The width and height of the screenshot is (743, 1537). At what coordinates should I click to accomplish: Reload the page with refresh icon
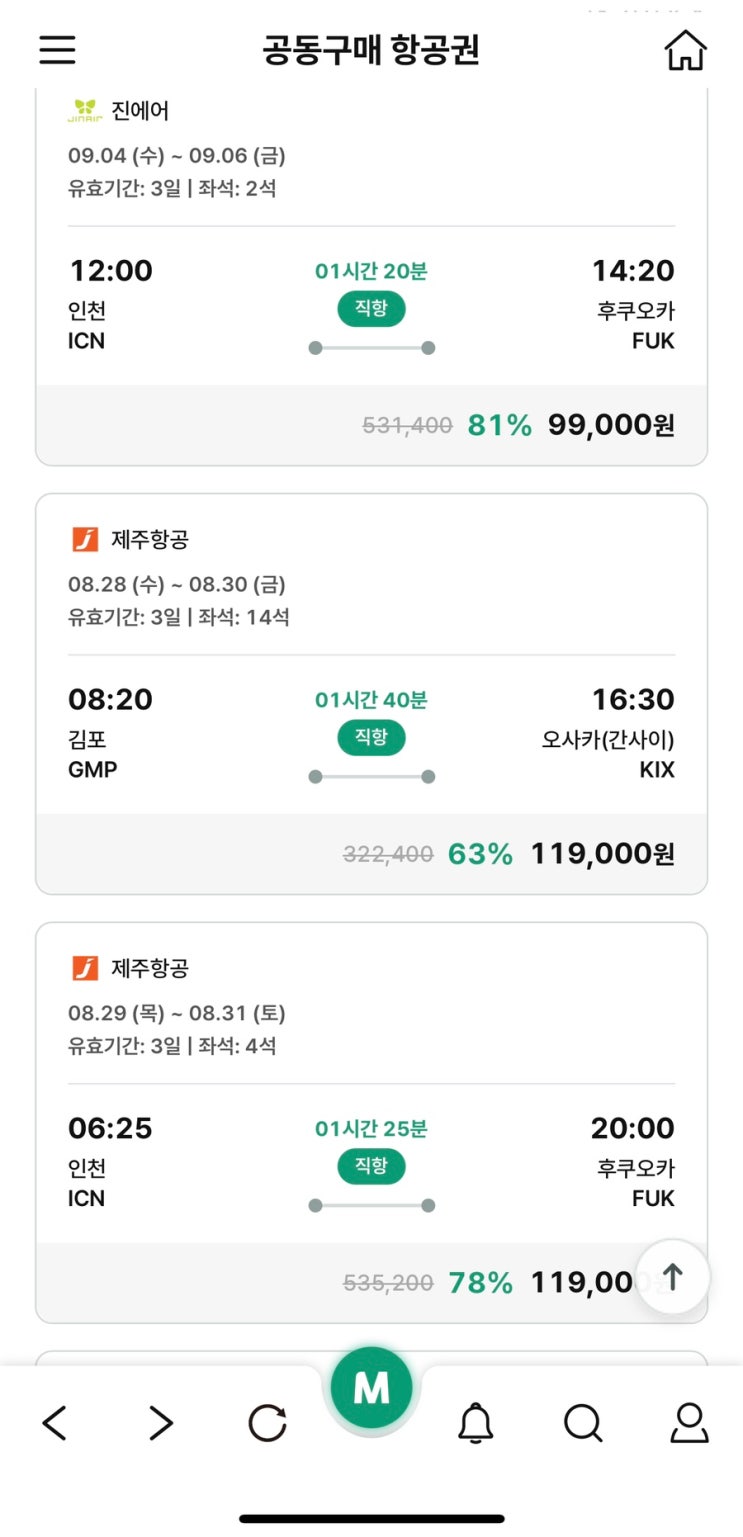pyautogui.click(x=267, y=1422)
